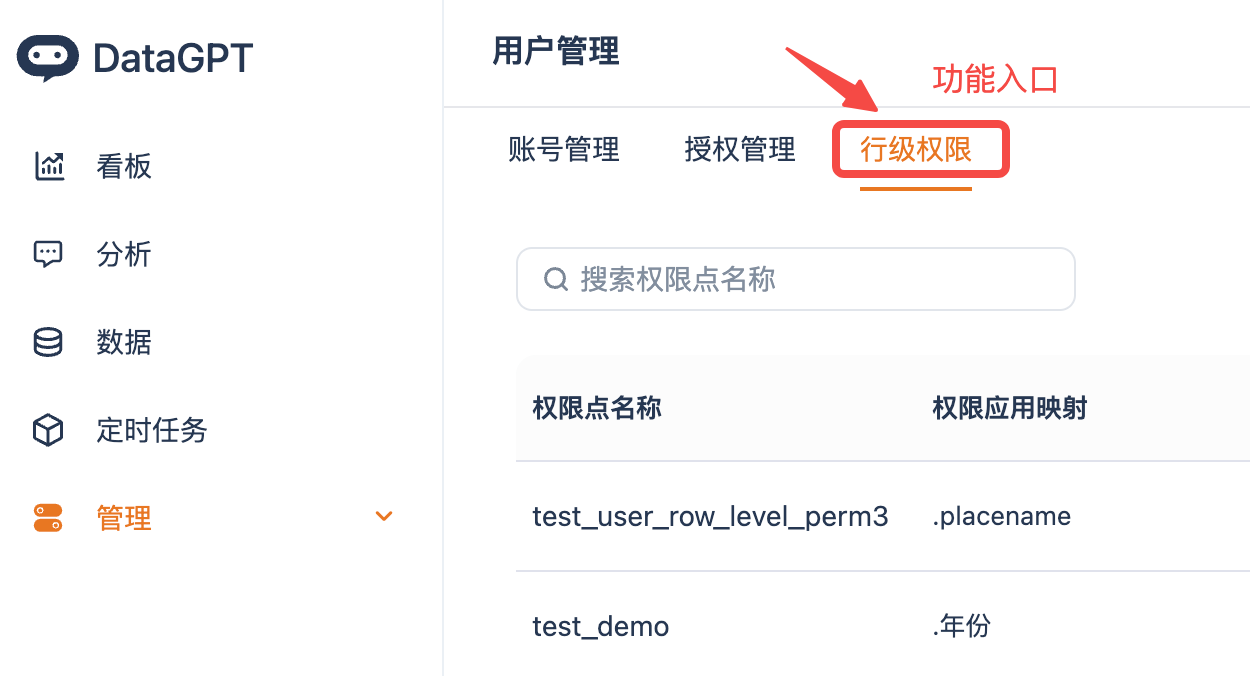1250x676 pixels.
Task: Click the .placename mapping cell
Action: click(1001, 516)
